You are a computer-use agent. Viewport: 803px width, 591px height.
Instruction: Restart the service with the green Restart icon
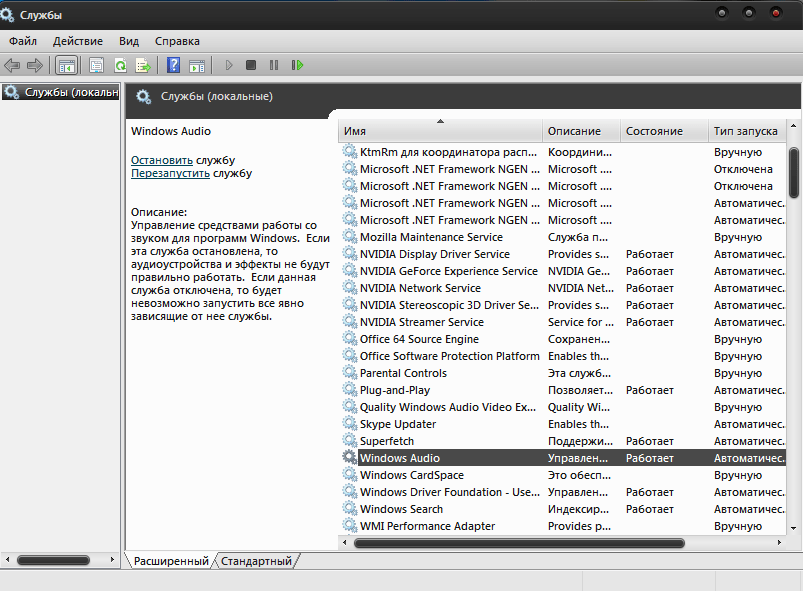297,65
